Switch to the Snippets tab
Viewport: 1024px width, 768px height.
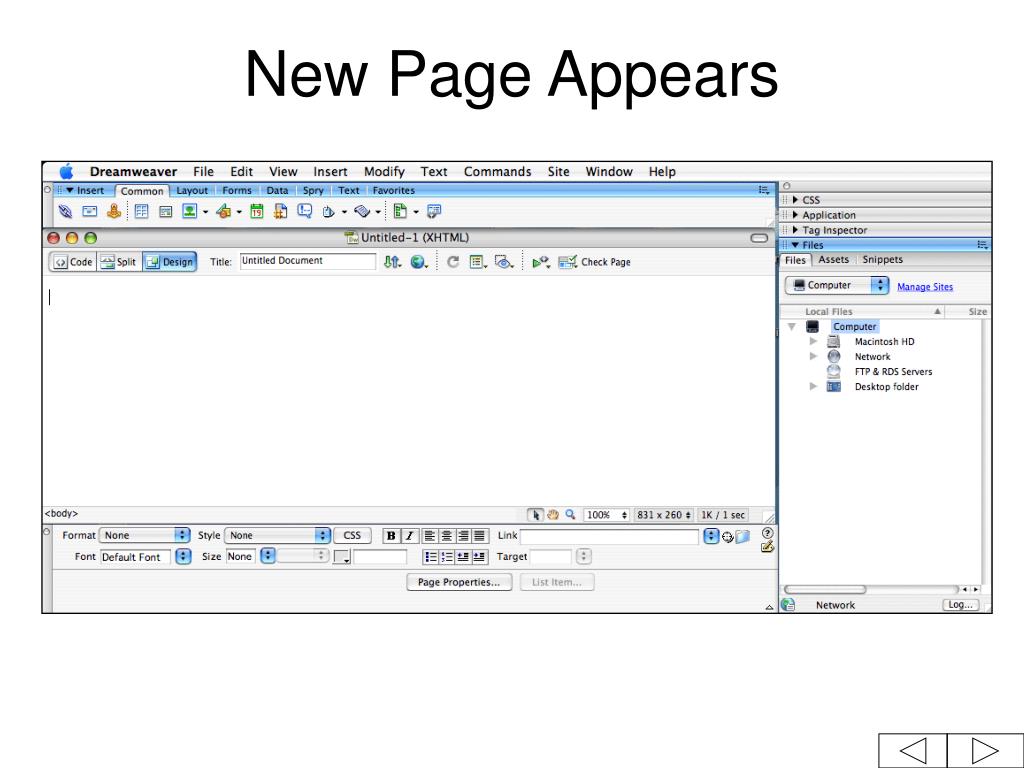pos(882,259)
